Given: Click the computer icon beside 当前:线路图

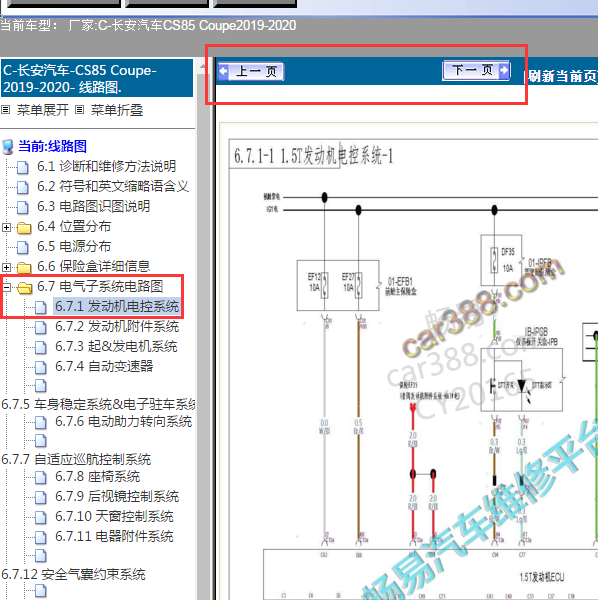Looking at the screenshot, I should point(8,147).
